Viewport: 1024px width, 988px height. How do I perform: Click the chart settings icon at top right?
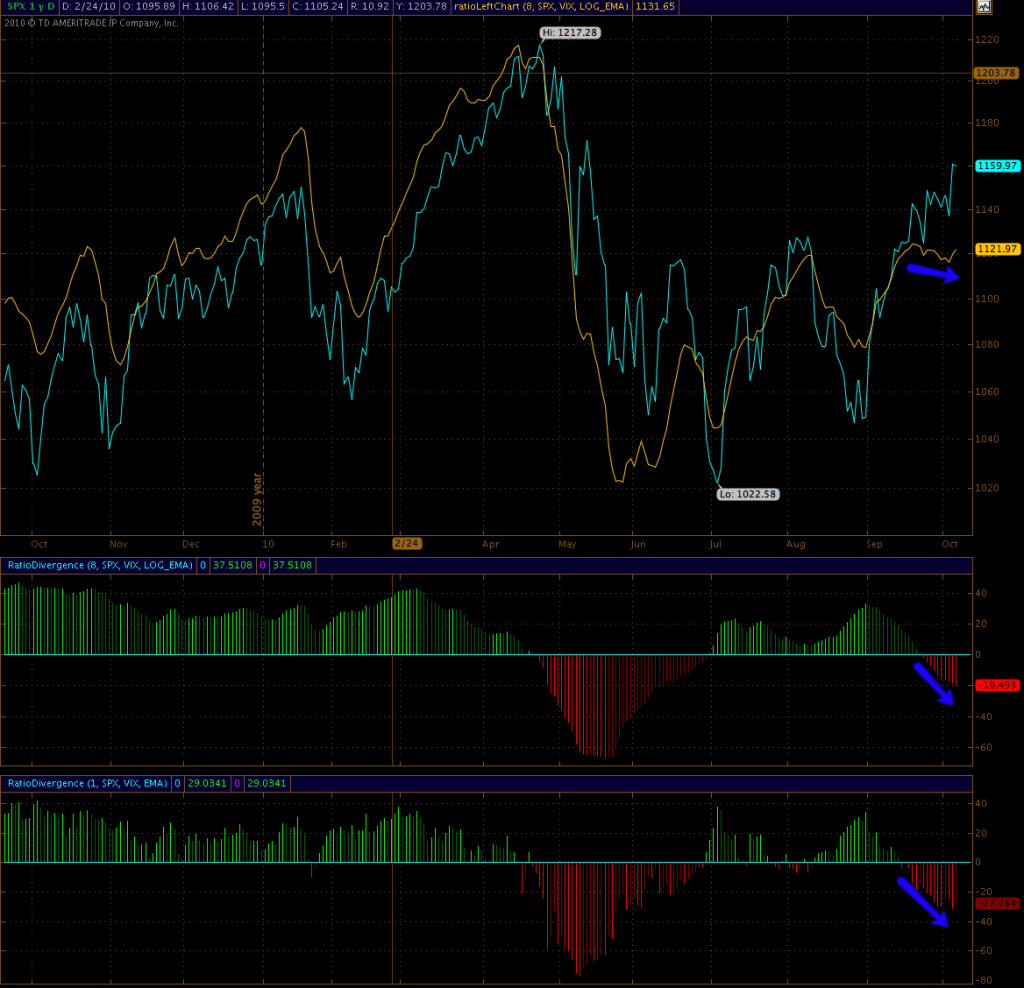(983, 7)
